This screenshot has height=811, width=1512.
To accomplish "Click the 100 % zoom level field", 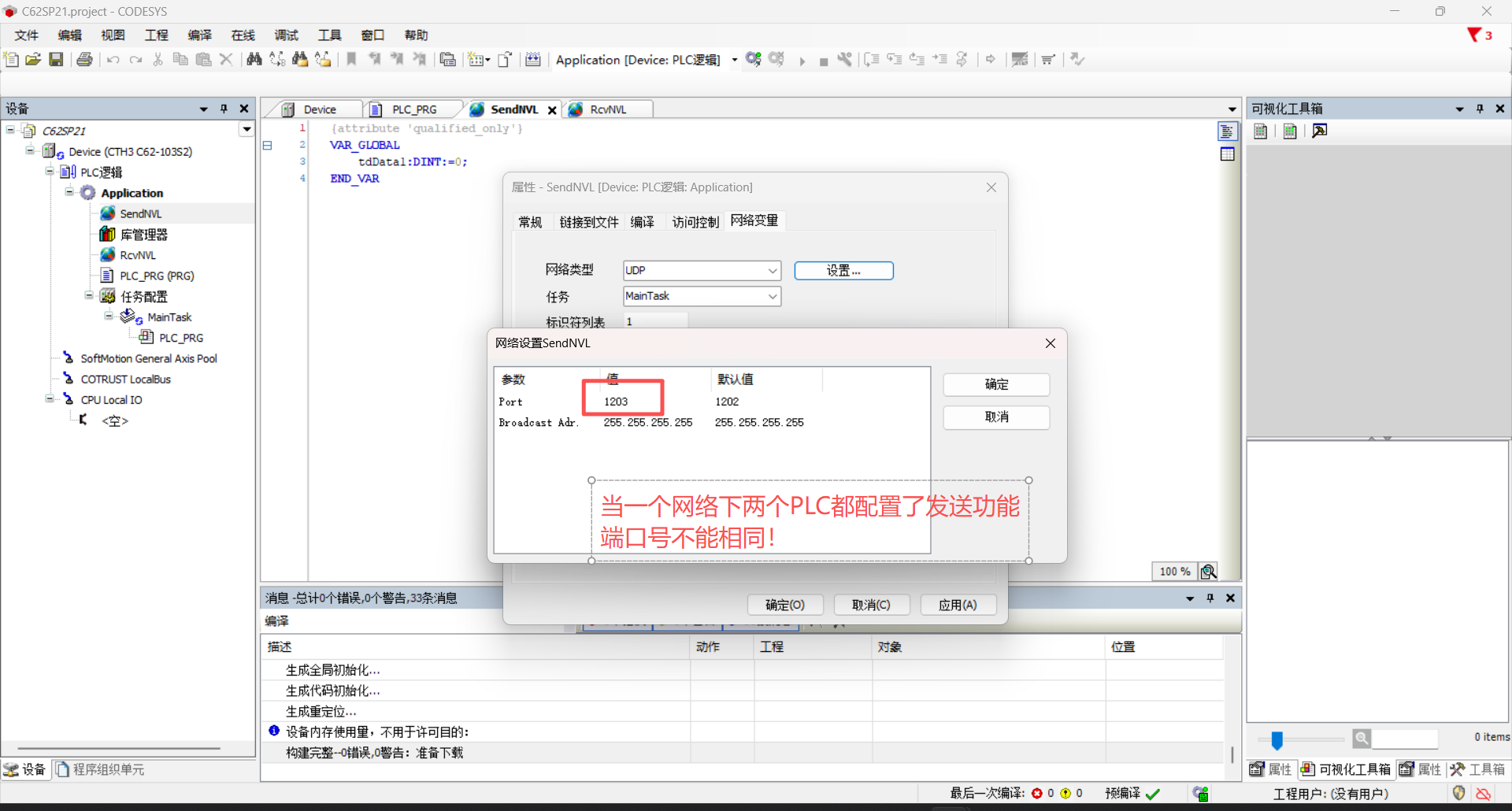I will pyautogui.click(x=1174, y=572).
